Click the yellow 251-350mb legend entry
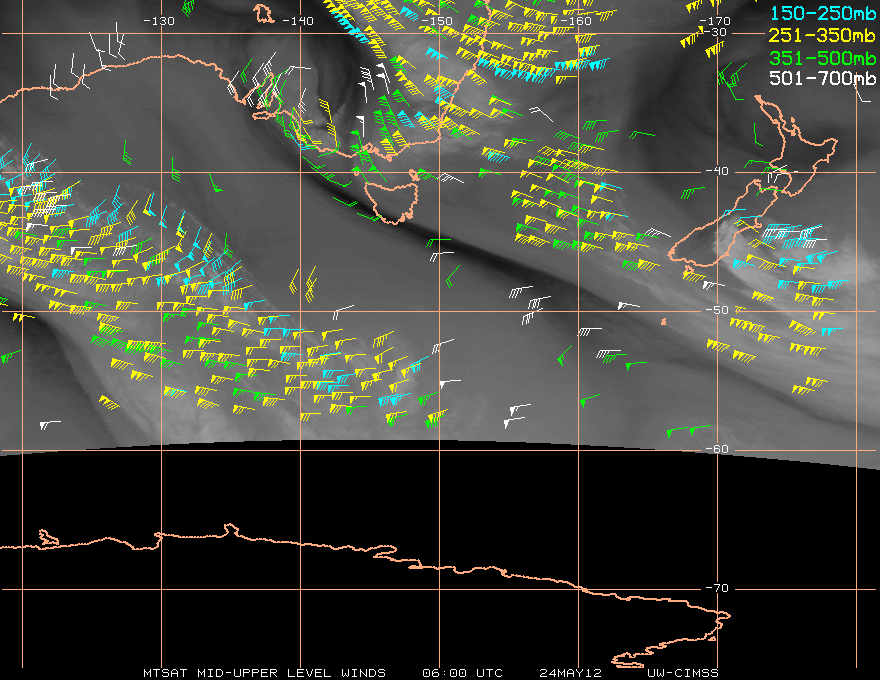This screenshot has height=680, width=880. point(822,35)
